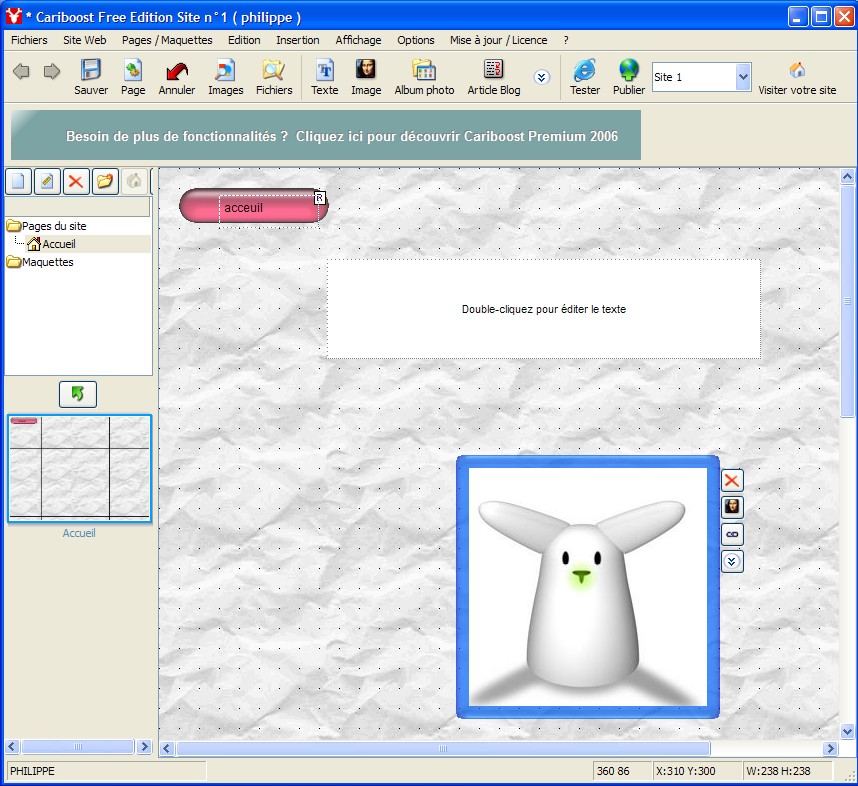This screenshot has height=786, width=858.
Task: Open the Site 1 dropdown
Action: point(743,77)
